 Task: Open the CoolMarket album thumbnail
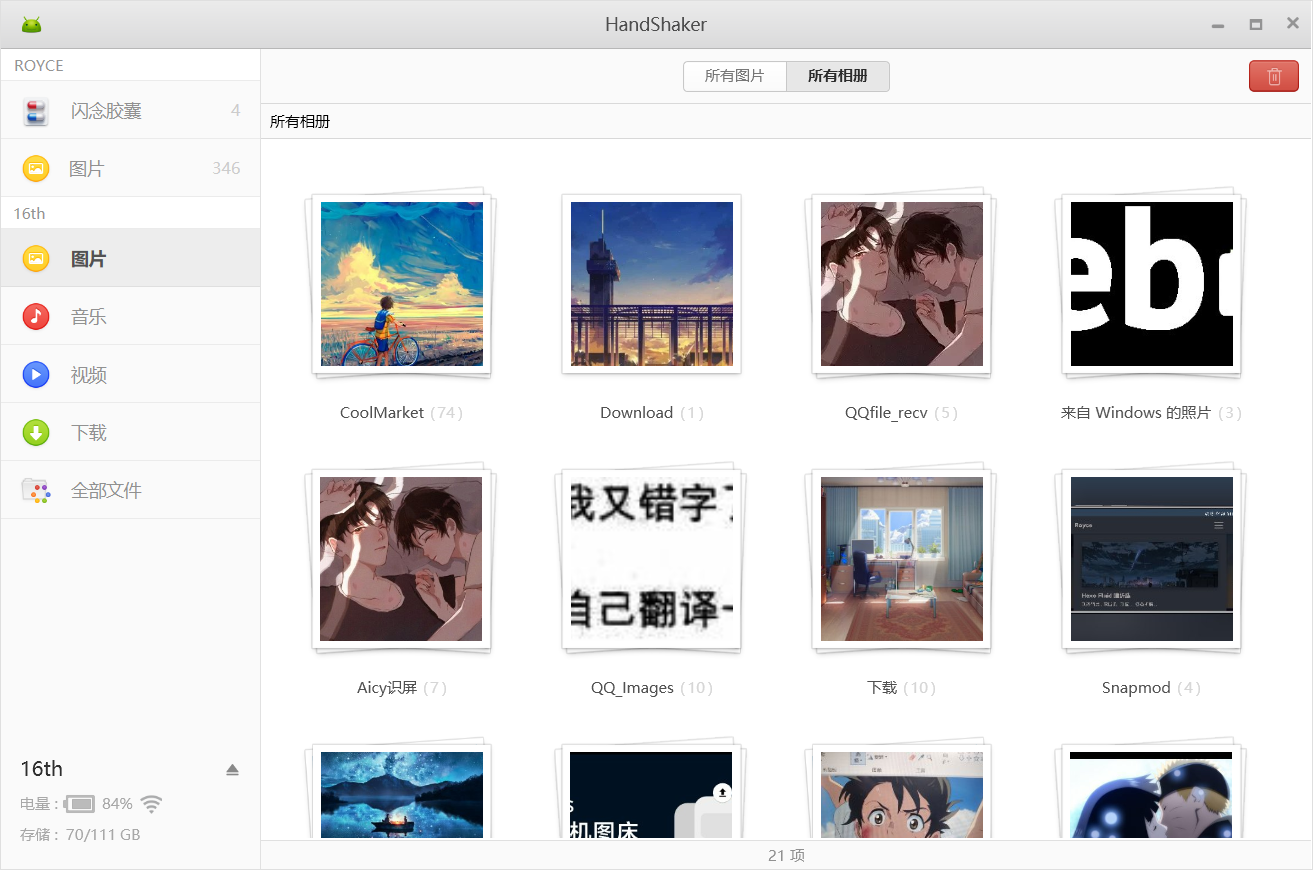pos(402,284)
